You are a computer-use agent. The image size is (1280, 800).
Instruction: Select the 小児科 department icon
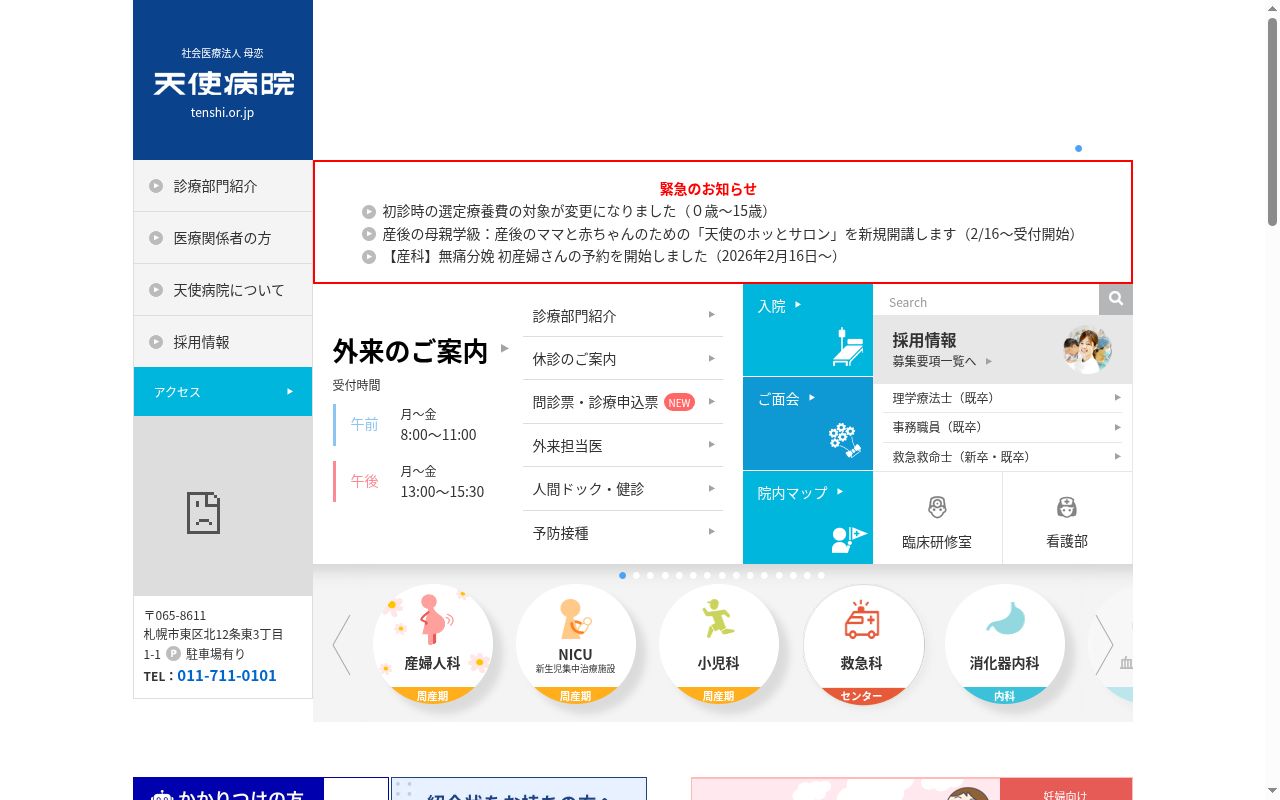719,644
